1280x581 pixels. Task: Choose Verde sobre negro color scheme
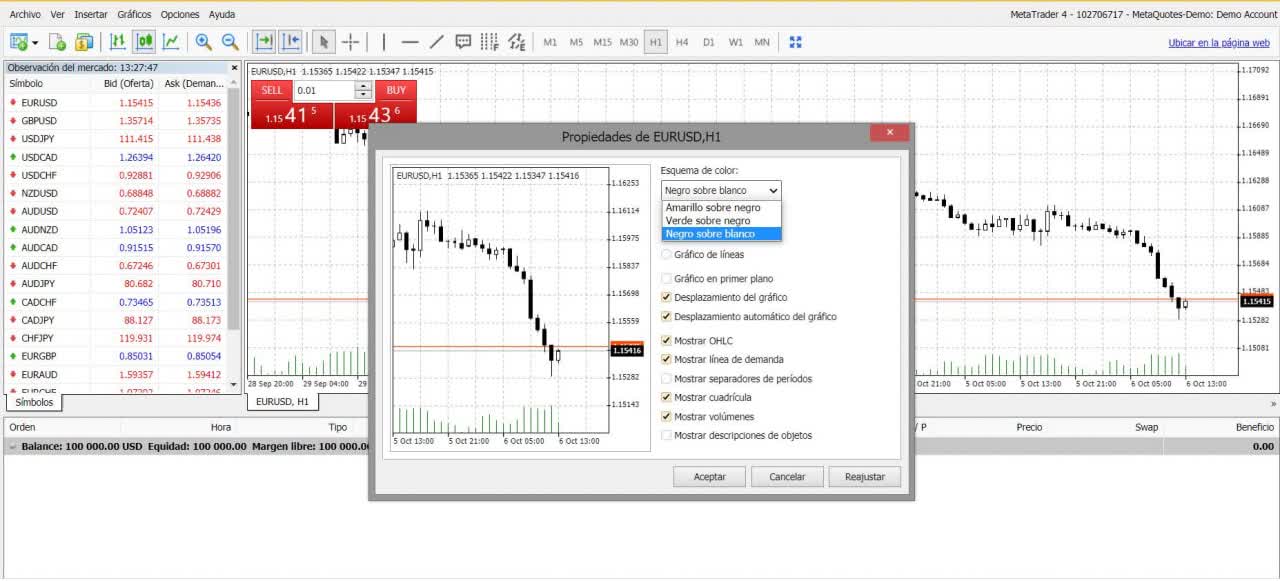point(721,220)
